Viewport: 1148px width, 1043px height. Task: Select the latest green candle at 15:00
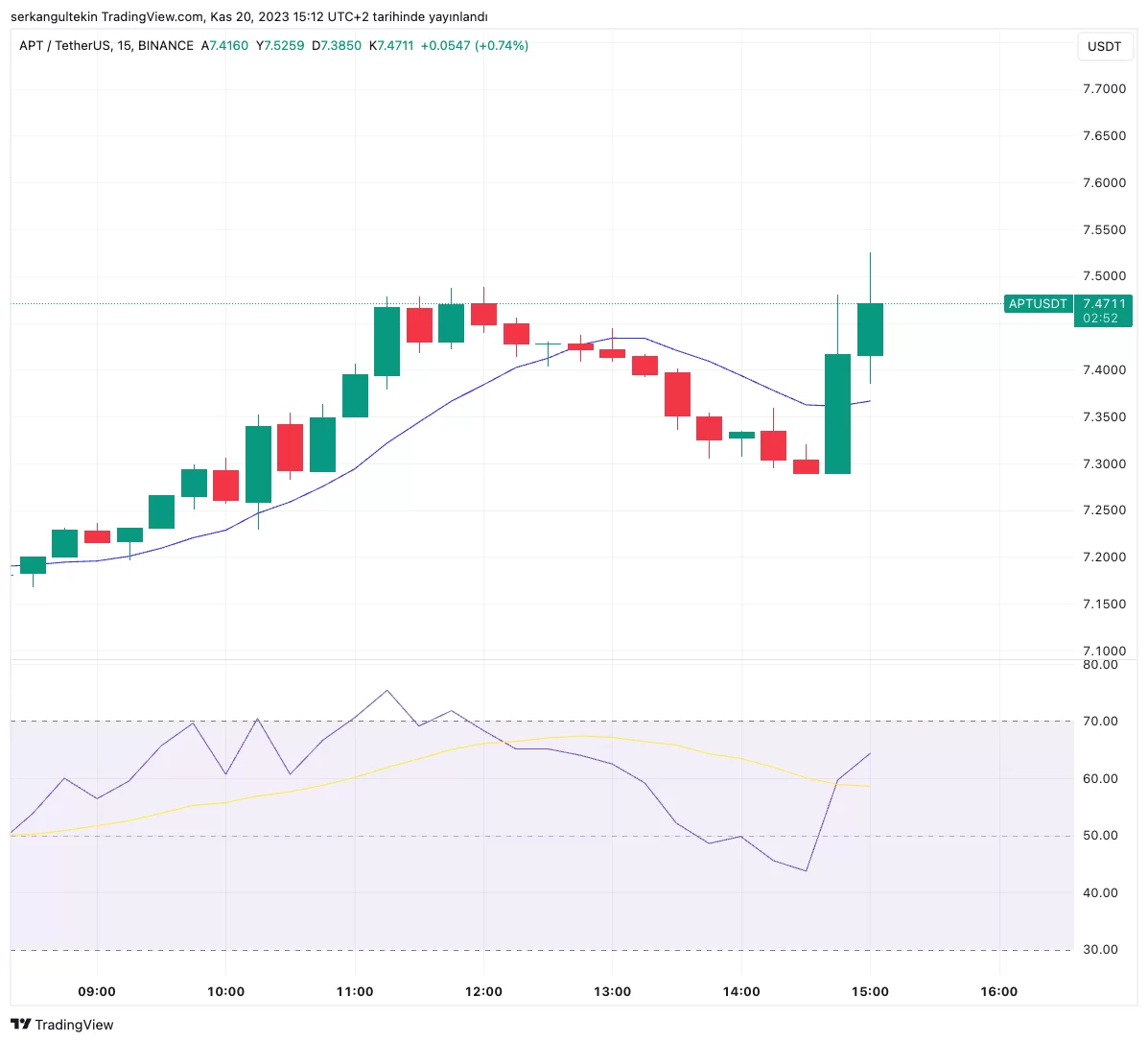(x=870, y=329)
